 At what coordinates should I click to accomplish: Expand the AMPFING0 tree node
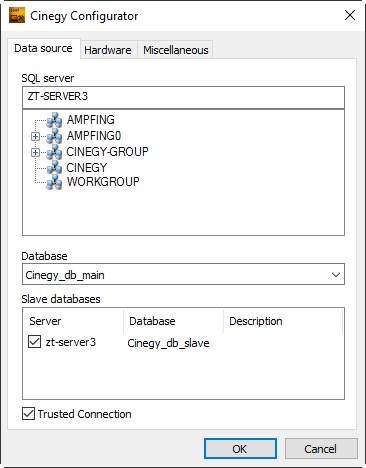[x=35, y=136]
